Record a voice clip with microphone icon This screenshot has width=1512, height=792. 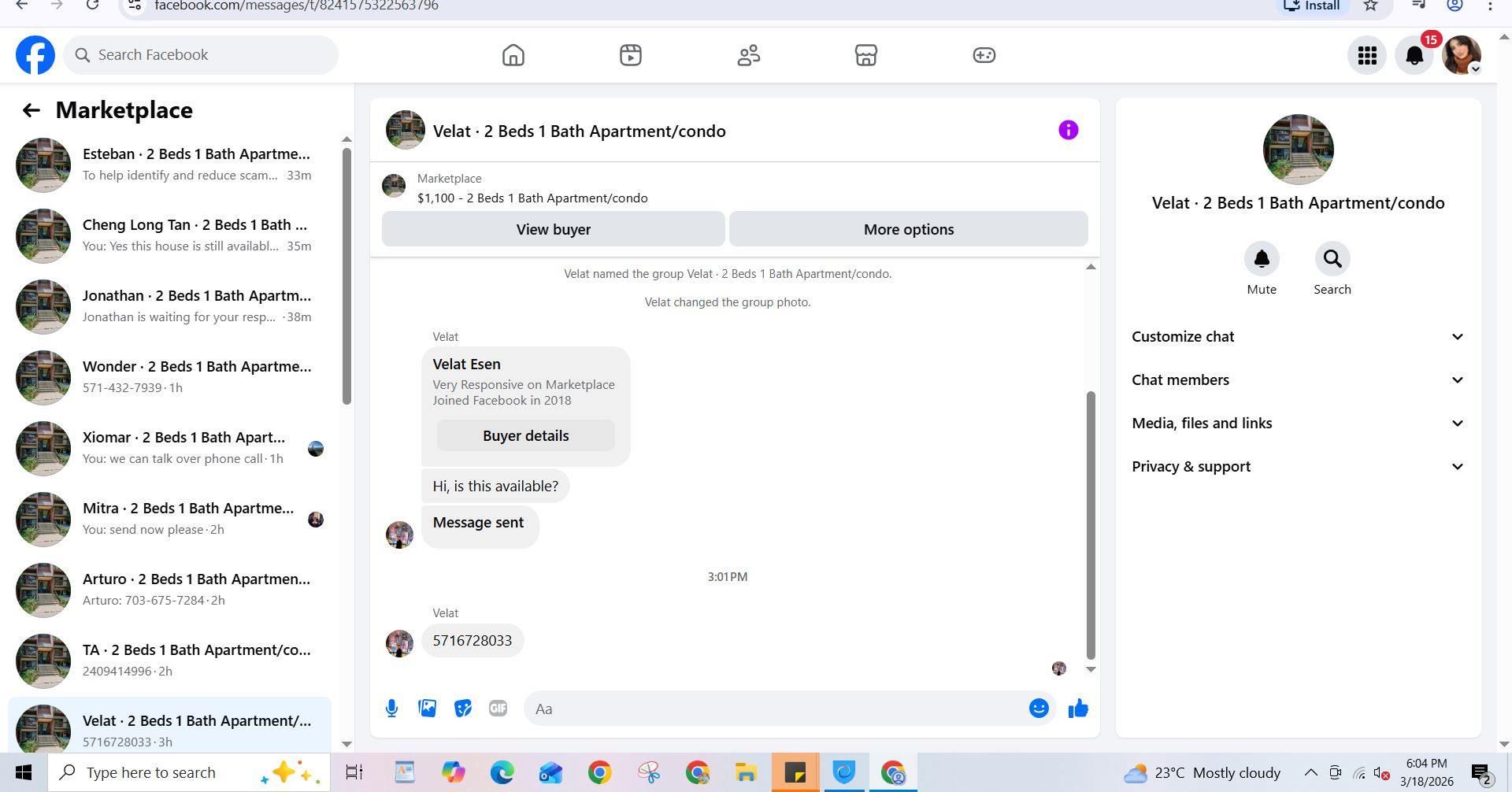(391, 709)
